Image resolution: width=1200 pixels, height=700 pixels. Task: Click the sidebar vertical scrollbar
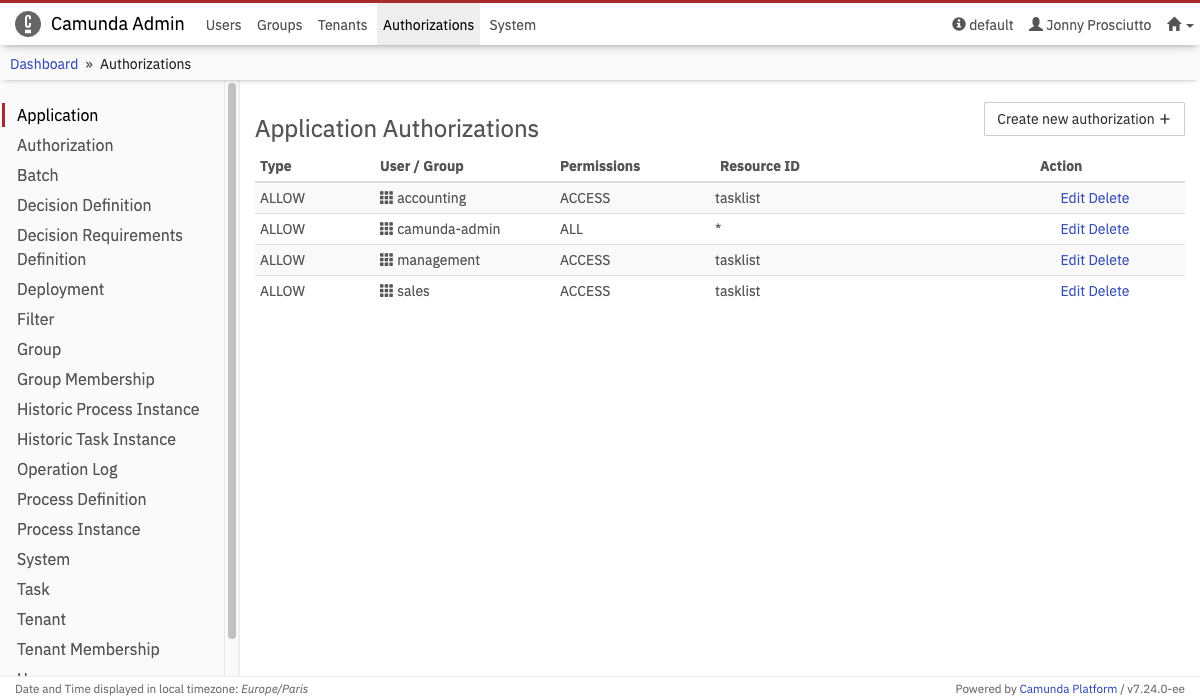coord(232,360)
